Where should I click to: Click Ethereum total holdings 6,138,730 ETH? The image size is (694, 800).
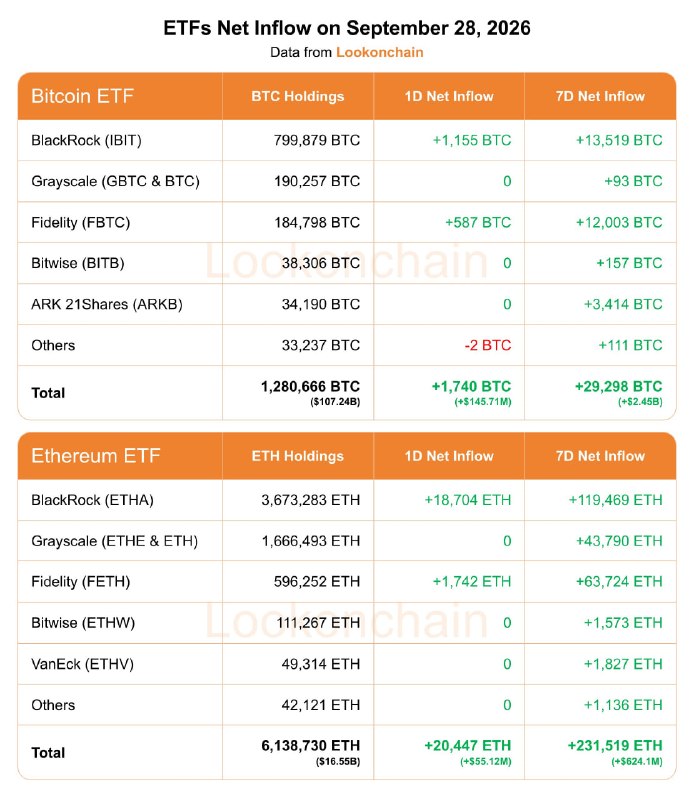click(x=310, y=746)
